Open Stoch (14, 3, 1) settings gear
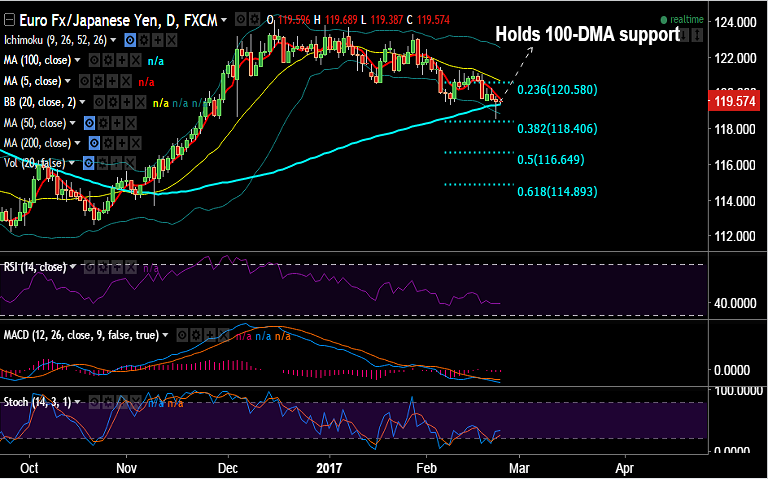Image resolution: width=768 pixels, height=479 pixels. [x=108, y=402]
